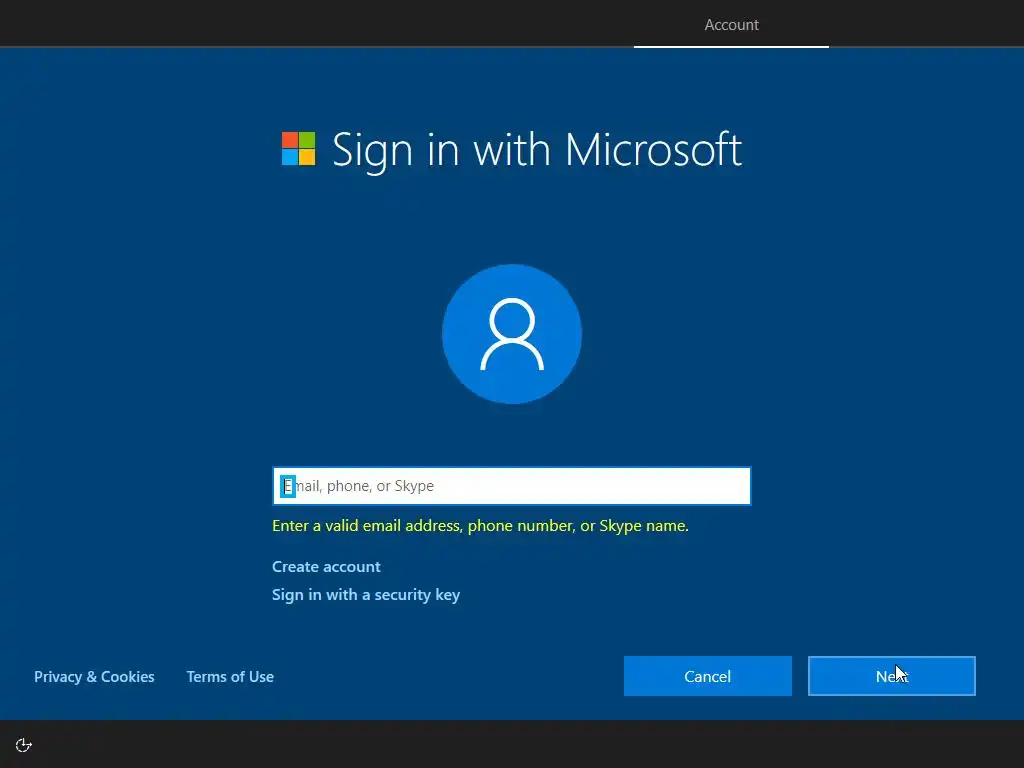The width and height of the screenshot is (1024, 768).
Task: Focus the Email, phone, or Skype field
Action: (x=512, y=486)
